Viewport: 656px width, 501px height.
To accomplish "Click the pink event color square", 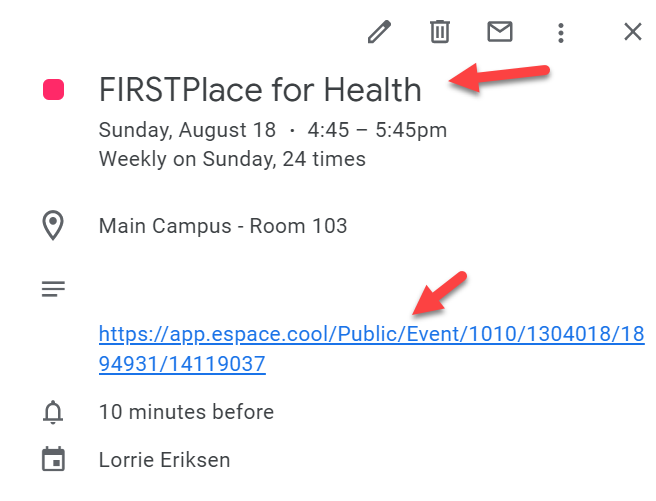I will (x=54, y=89).
